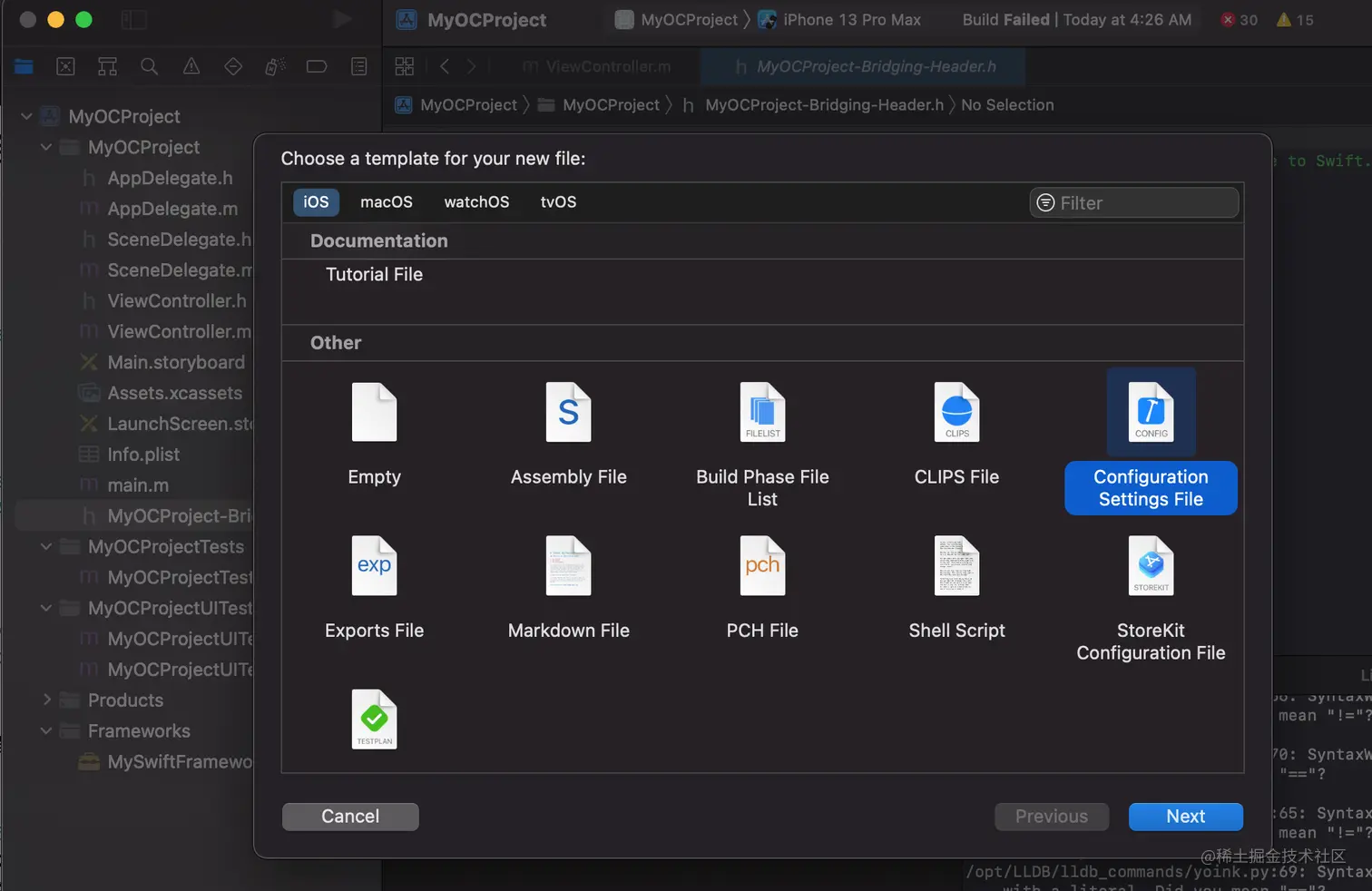1372x891 pixels.
Task: Collapse the MyOCProject group folder
Action: pos(46,147)
